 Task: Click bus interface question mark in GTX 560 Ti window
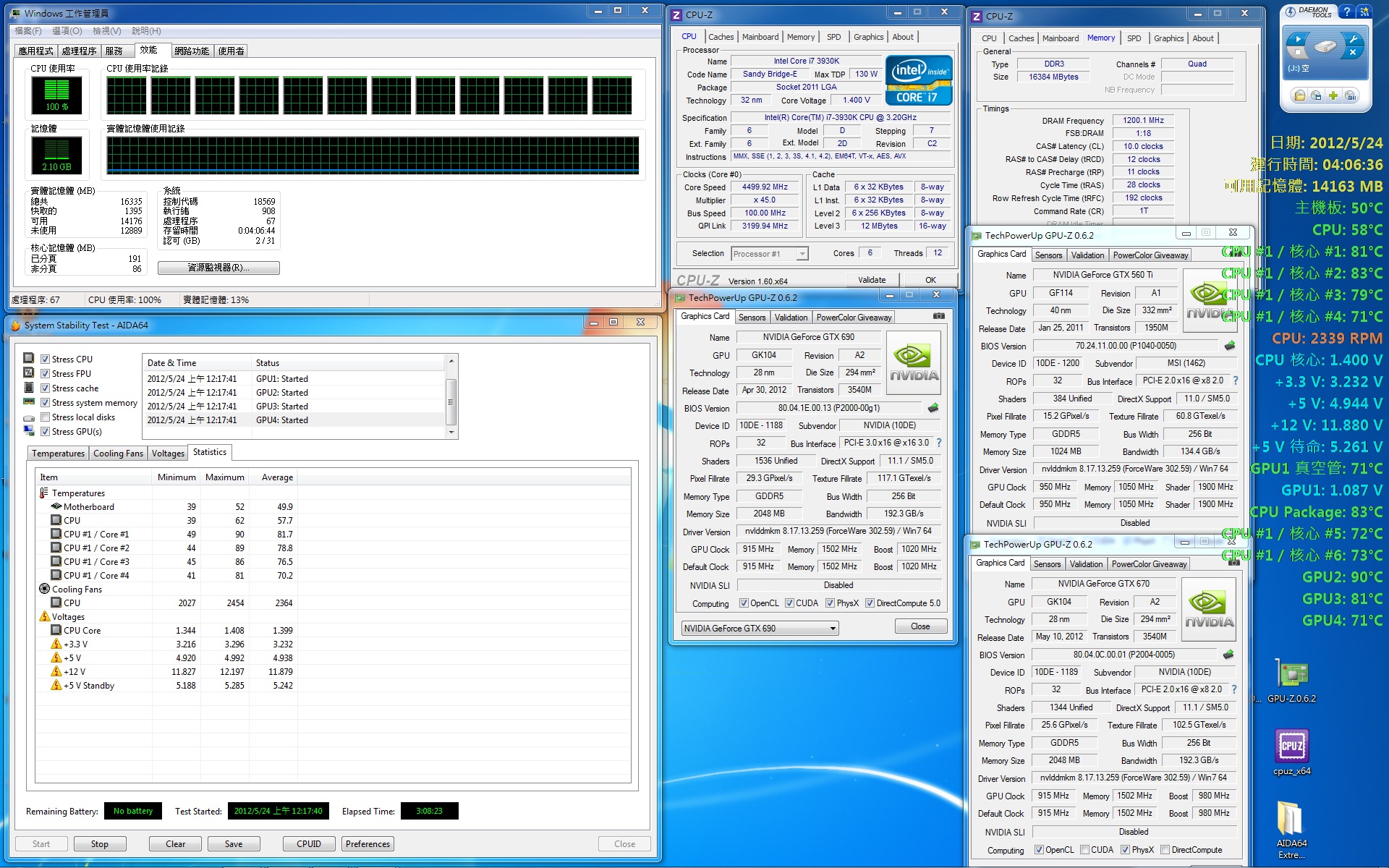point(1235,380)
